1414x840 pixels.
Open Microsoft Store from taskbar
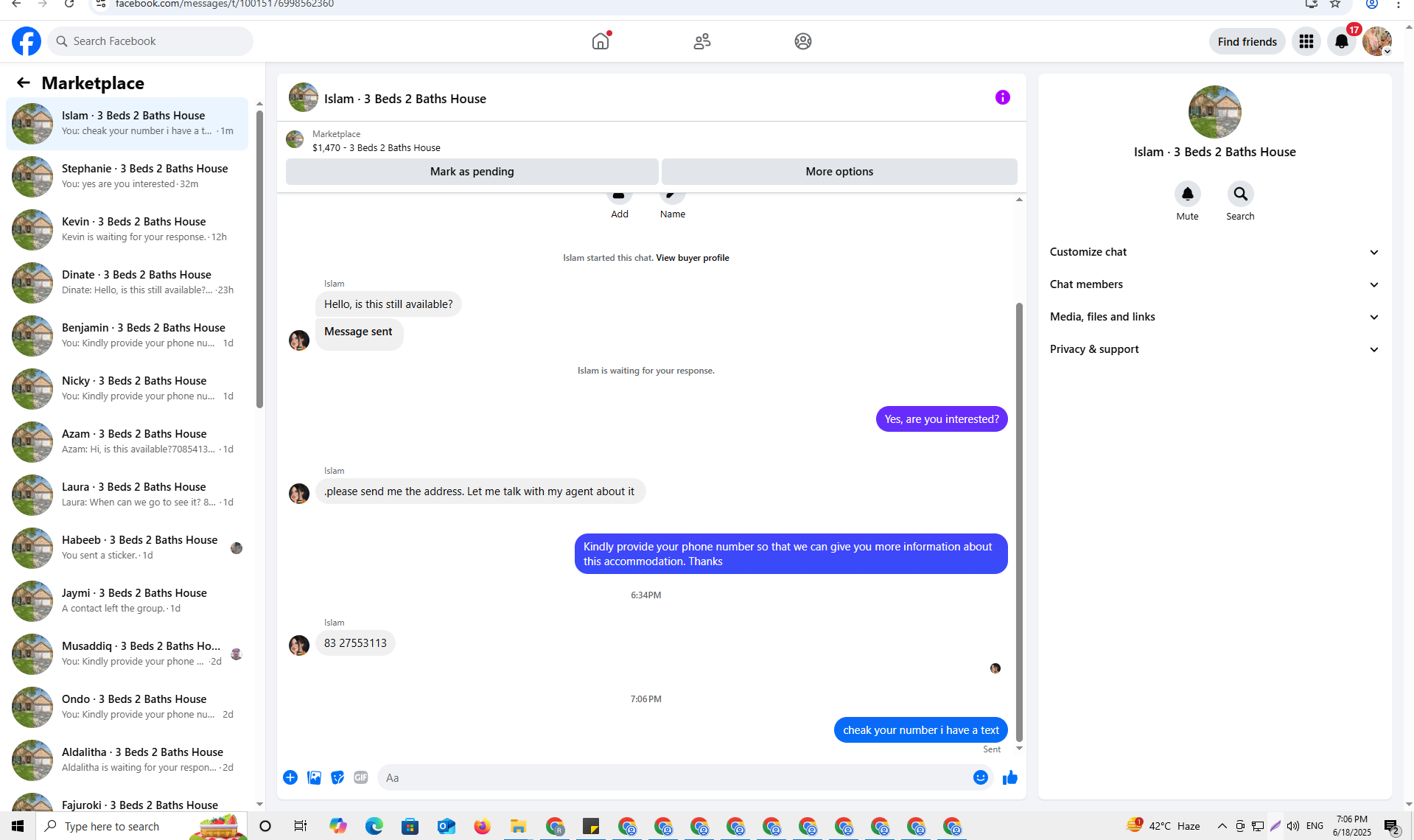pos(410,826)
